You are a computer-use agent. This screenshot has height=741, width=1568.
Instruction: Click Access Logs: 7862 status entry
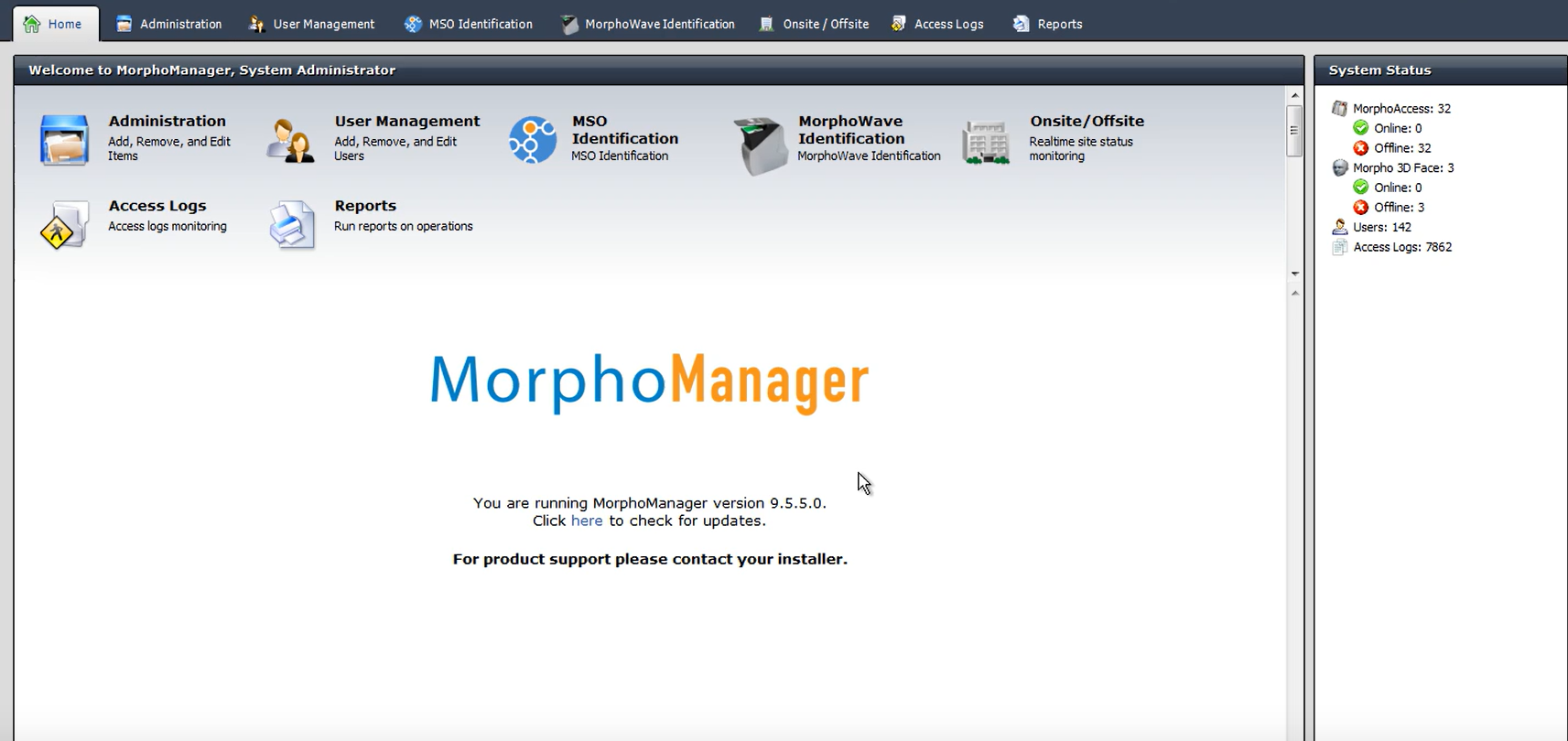1401,247
